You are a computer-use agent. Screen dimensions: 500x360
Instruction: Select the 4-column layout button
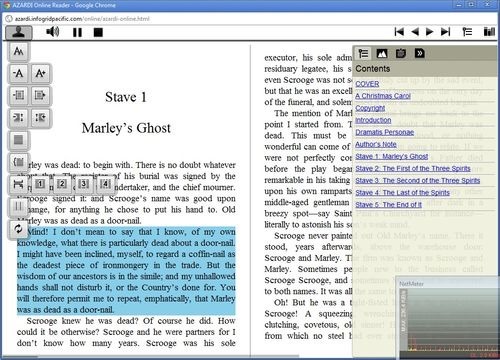coord(105,184)
